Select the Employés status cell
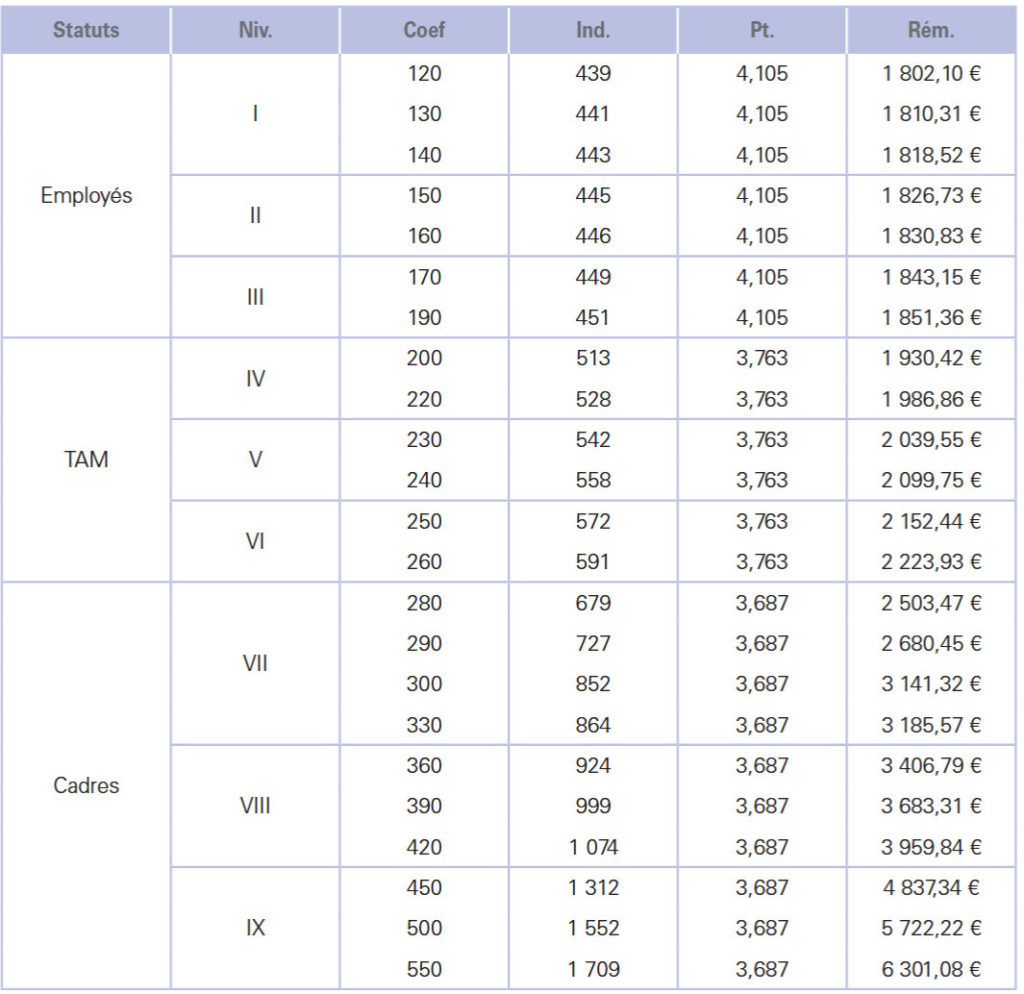This screenshot has width=1024, height=994. coord(86,196)
